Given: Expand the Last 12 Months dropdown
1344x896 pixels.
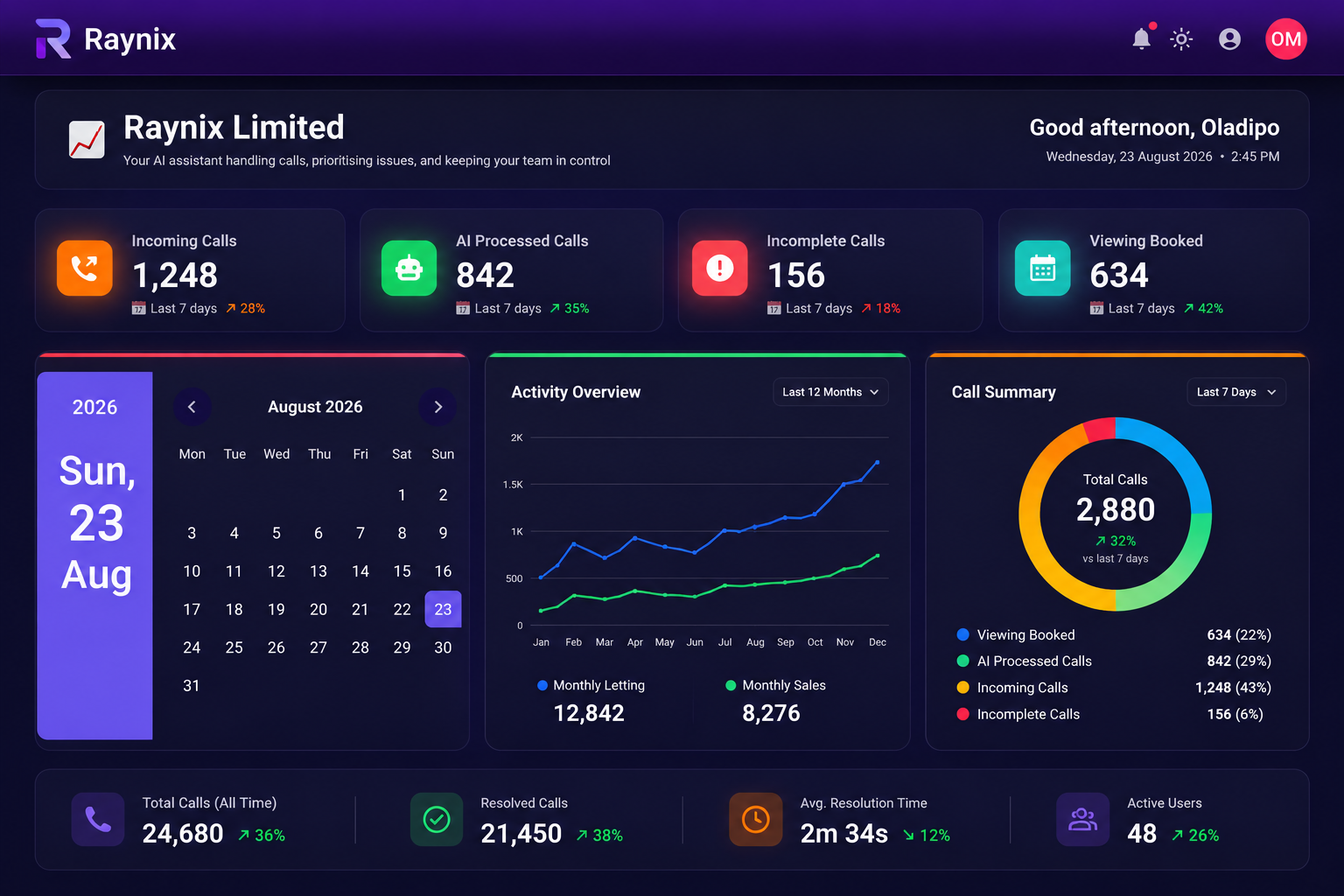Looking at the screenshot, I should point(830,392).
